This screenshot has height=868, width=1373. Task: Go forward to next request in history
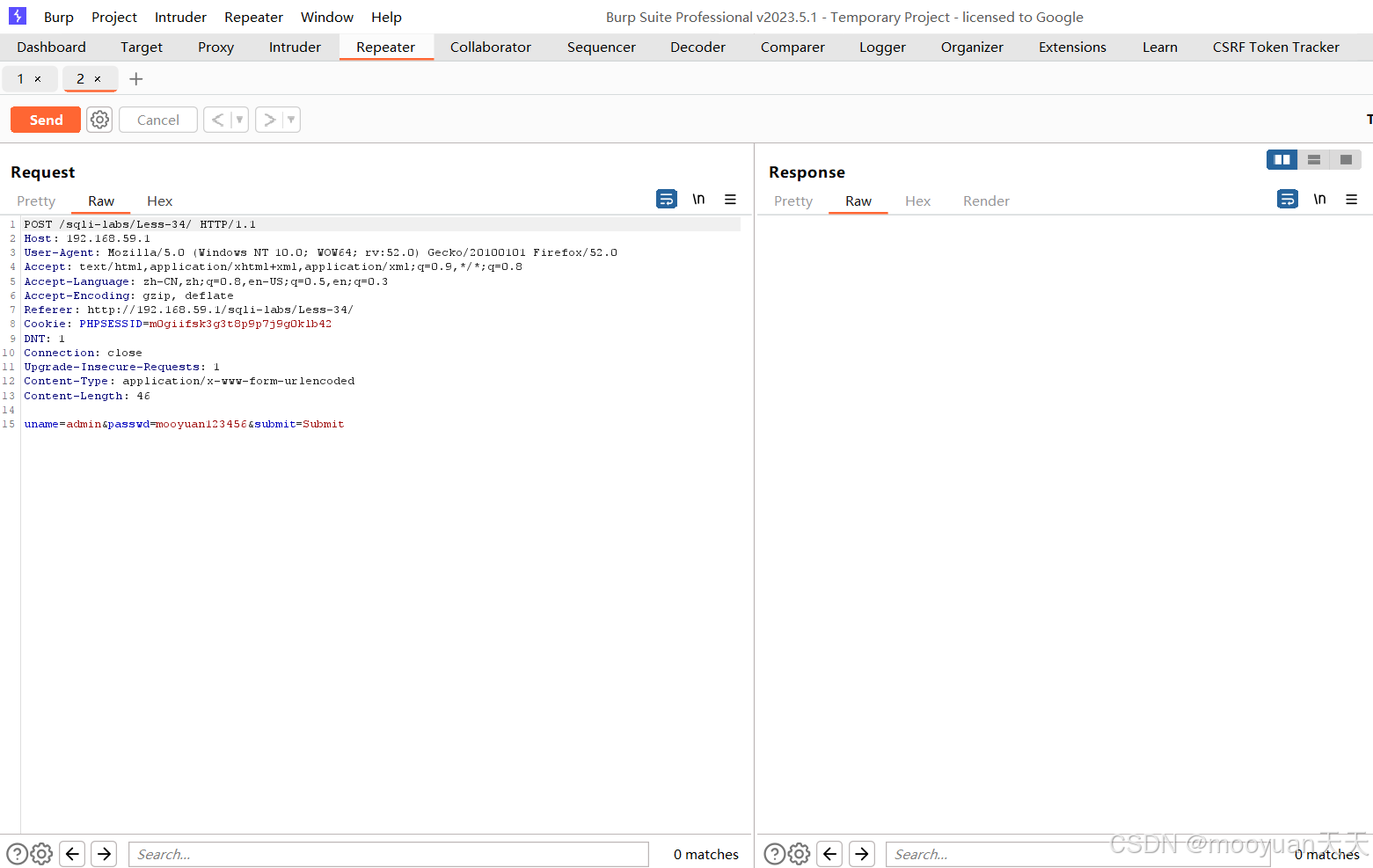tap(269, 120)
